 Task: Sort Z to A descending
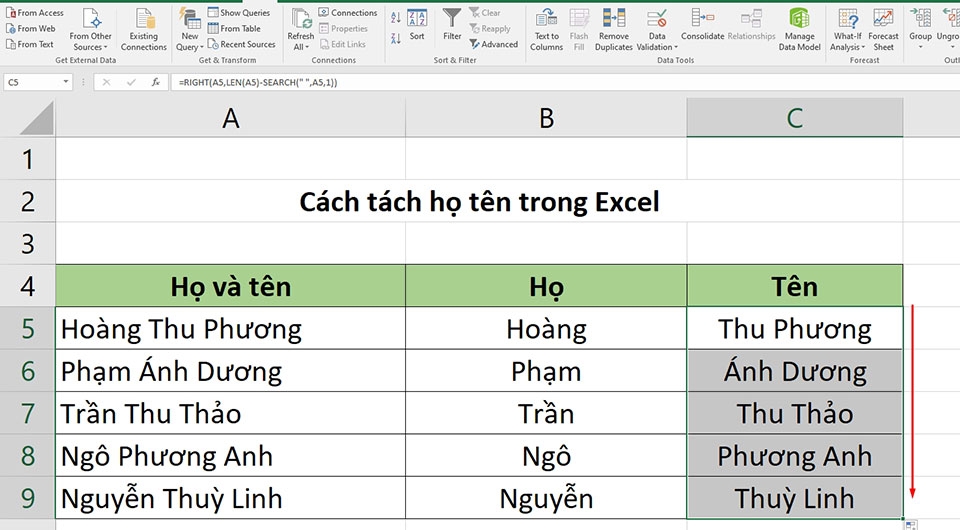[396, 38]
